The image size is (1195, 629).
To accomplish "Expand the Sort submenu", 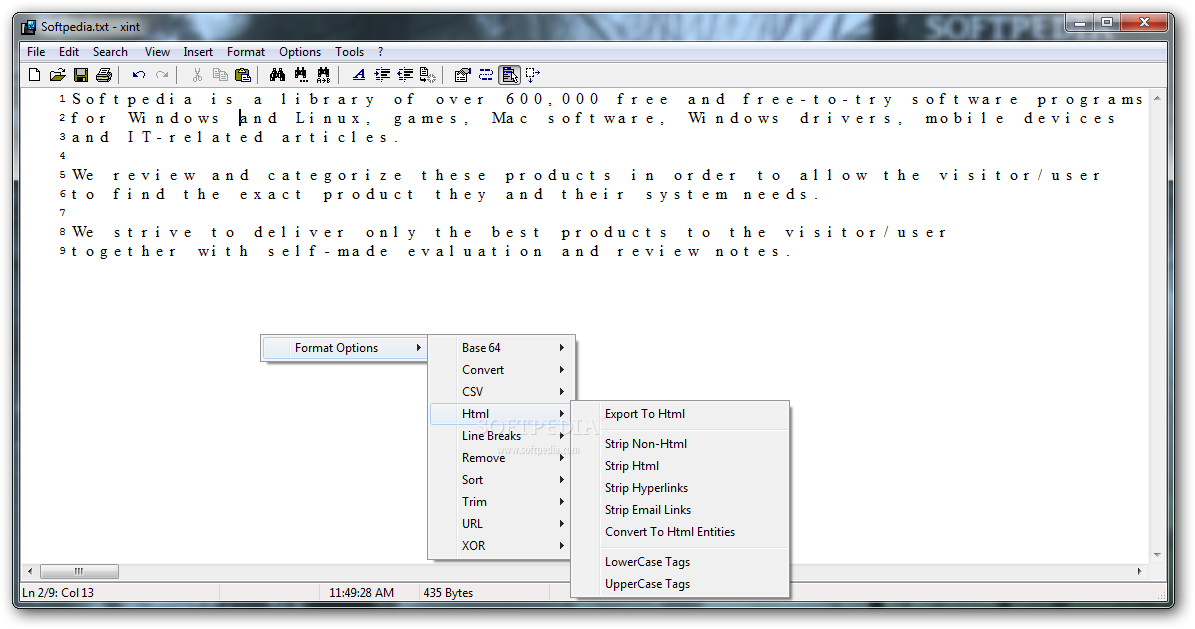I will (499, 480).
